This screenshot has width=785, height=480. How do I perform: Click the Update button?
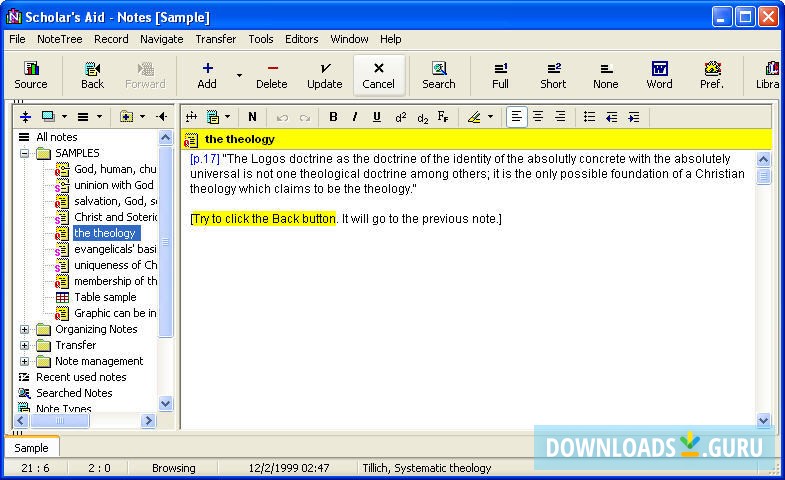tap(325, 75)
